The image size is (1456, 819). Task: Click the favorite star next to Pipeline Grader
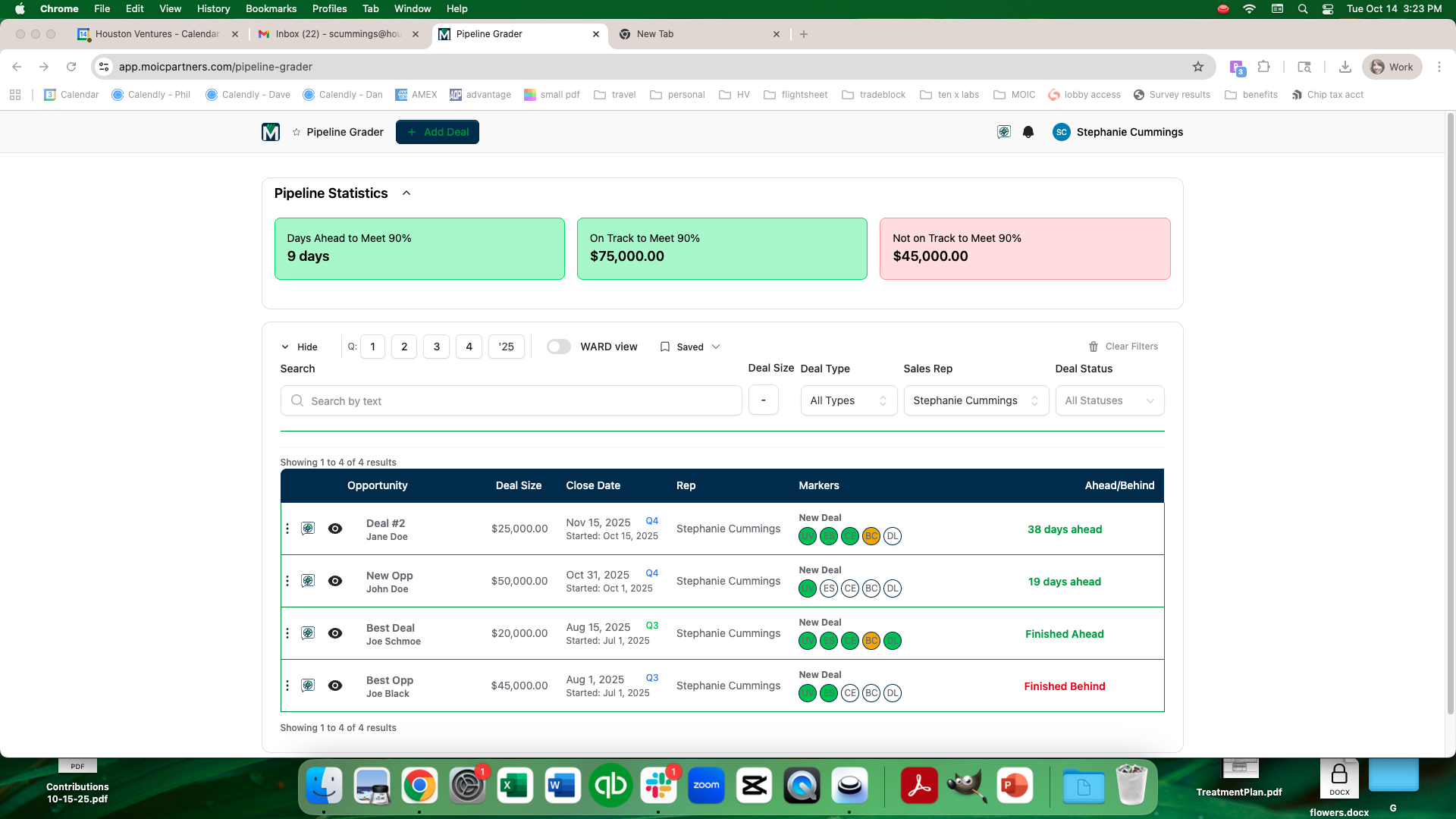click(x=297, y=132)
